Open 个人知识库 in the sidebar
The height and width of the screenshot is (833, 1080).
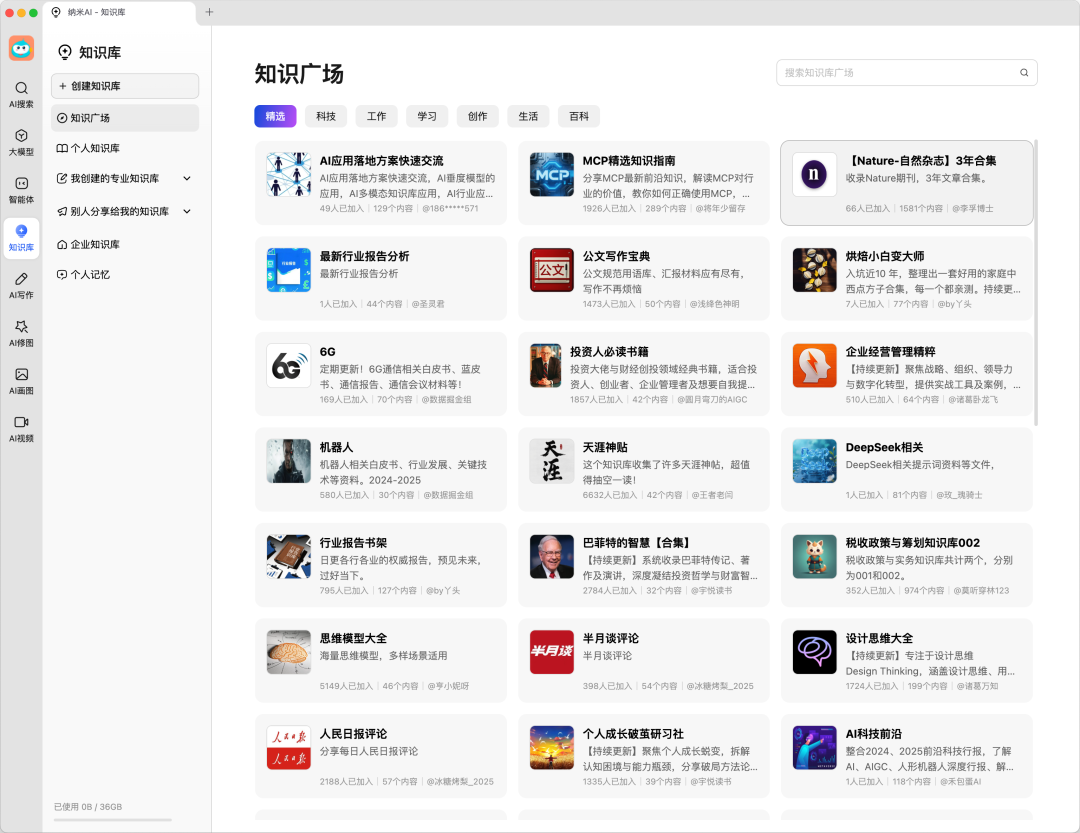click(x=95, y=148)
